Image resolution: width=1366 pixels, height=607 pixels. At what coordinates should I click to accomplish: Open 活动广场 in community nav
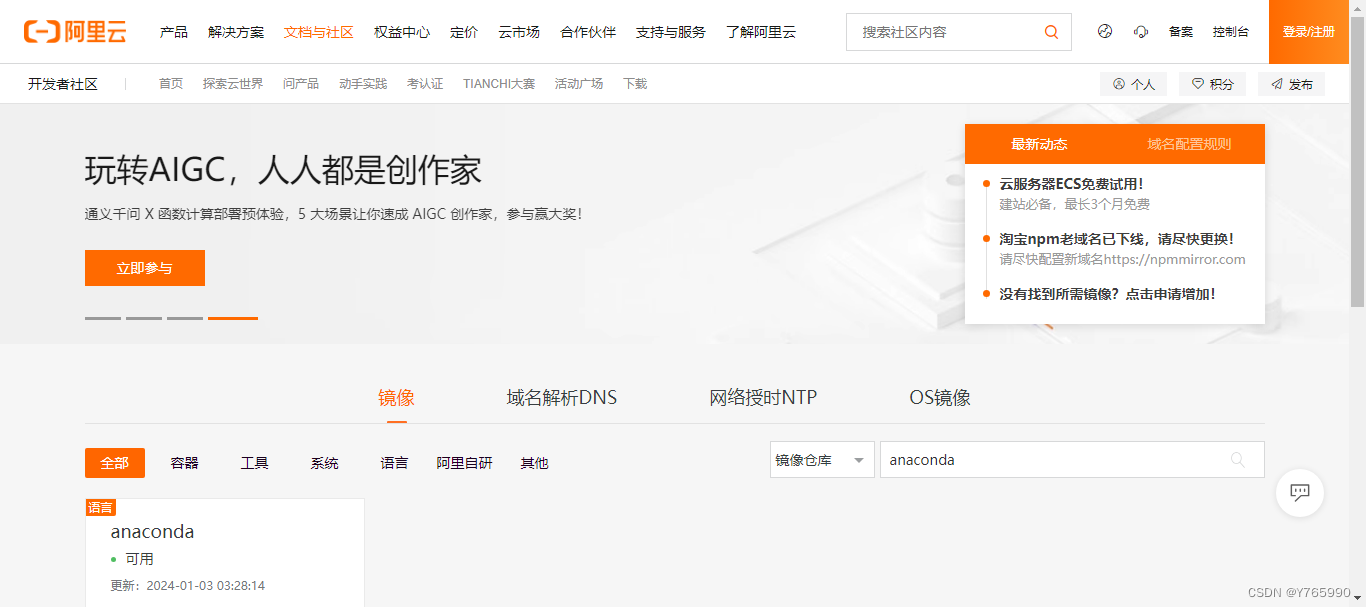tap(579, 84)
